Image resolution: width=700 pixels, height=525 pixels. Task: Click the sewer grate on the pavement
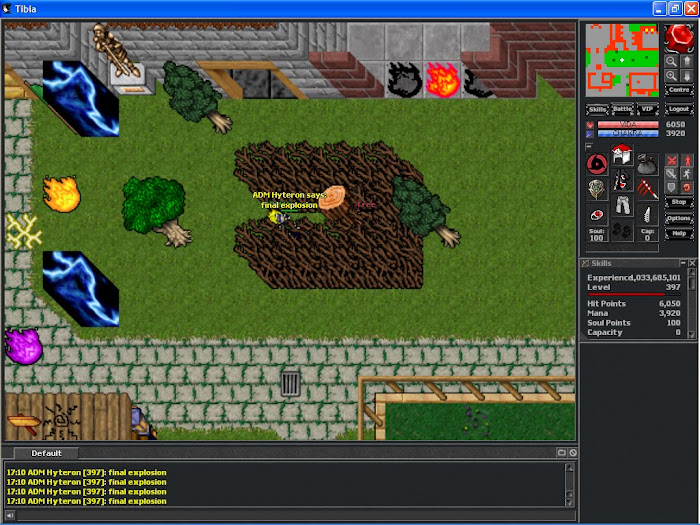[290, 383]
